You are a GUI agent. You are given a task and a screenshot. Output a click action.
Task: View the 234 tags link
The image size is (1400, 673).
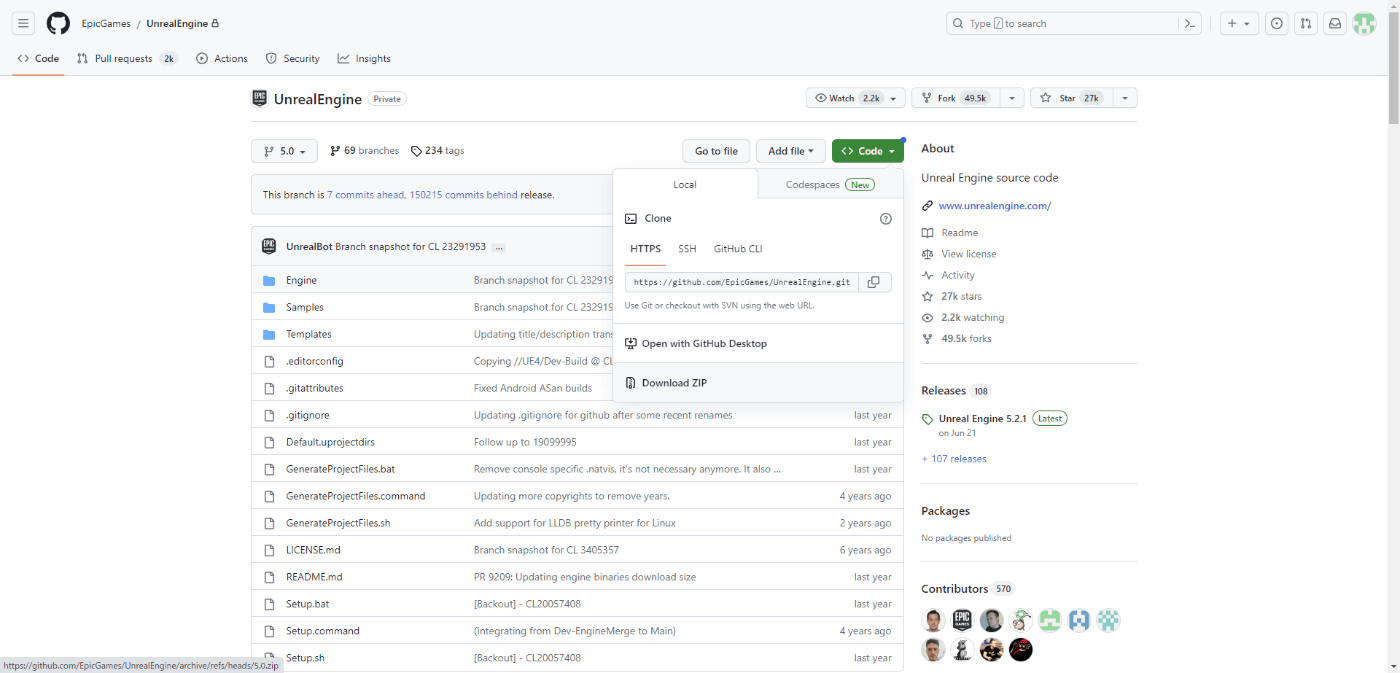pos(437,151)
